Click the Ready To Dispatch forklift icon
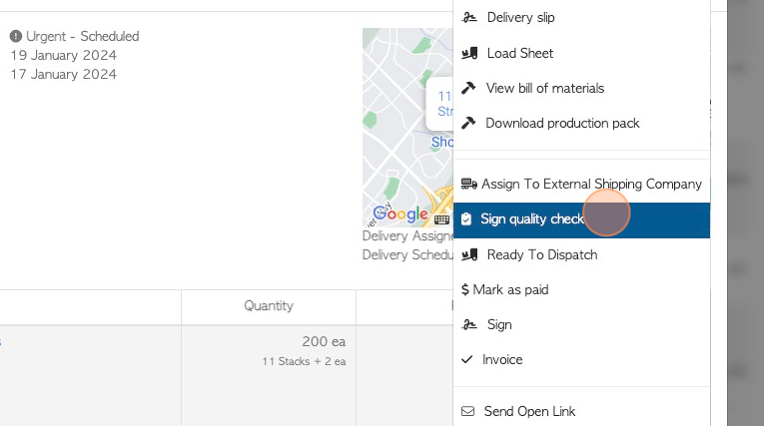This screenshot has width=764, height=426. click(x=468, y=255)
